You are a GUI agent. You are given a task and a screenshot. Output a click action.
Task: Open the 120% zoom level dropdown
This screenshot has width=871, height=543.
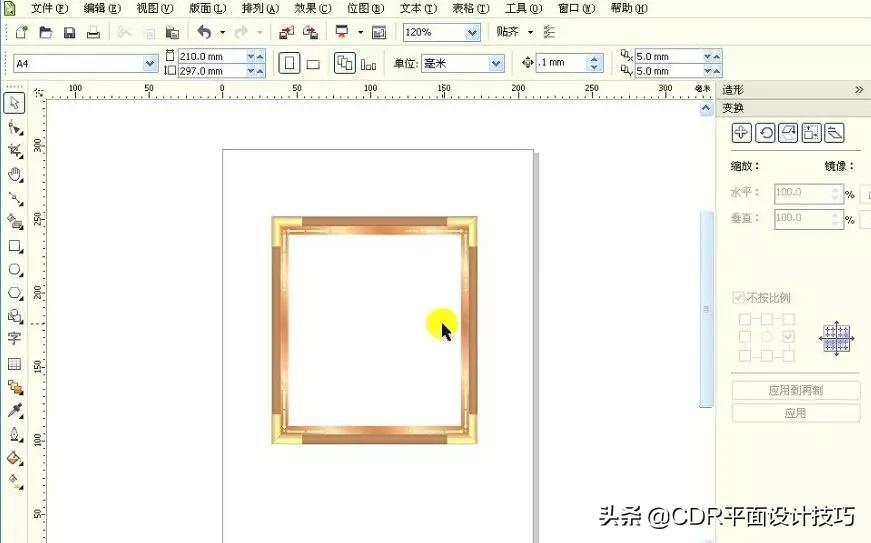[472, 33]
